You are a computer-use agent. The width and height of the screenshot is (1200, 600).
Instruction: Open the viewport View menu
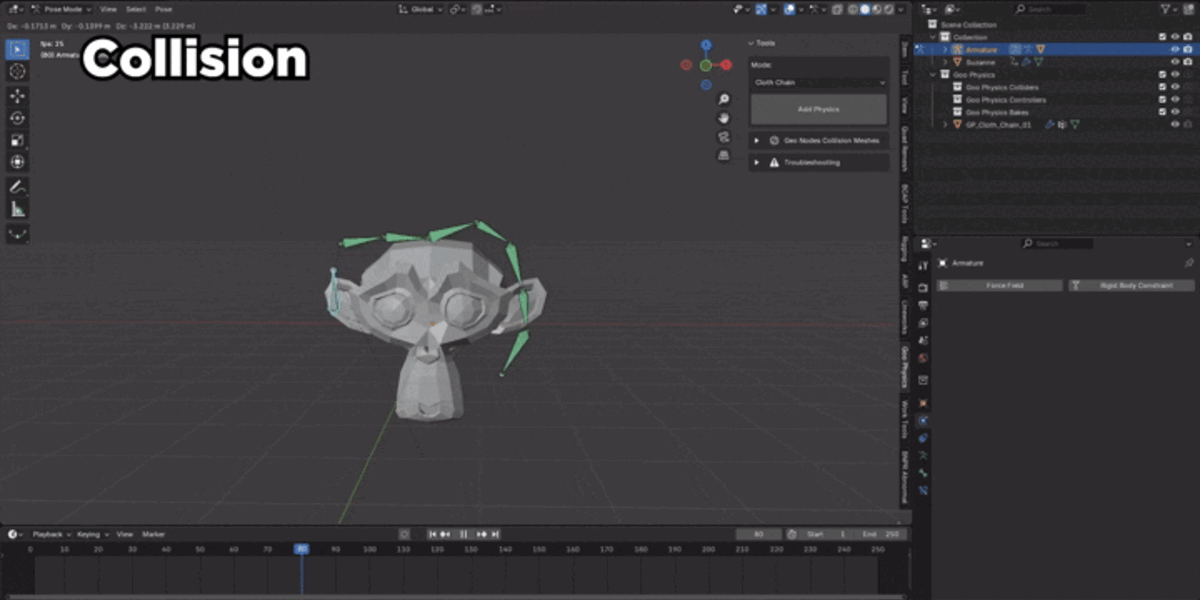(108, 9)
